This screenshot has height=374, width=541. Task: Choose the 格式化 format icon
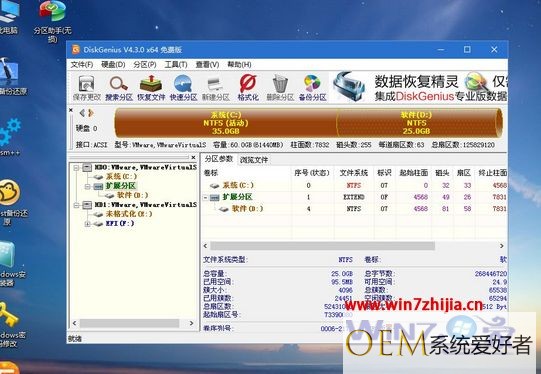pos(248,88)
